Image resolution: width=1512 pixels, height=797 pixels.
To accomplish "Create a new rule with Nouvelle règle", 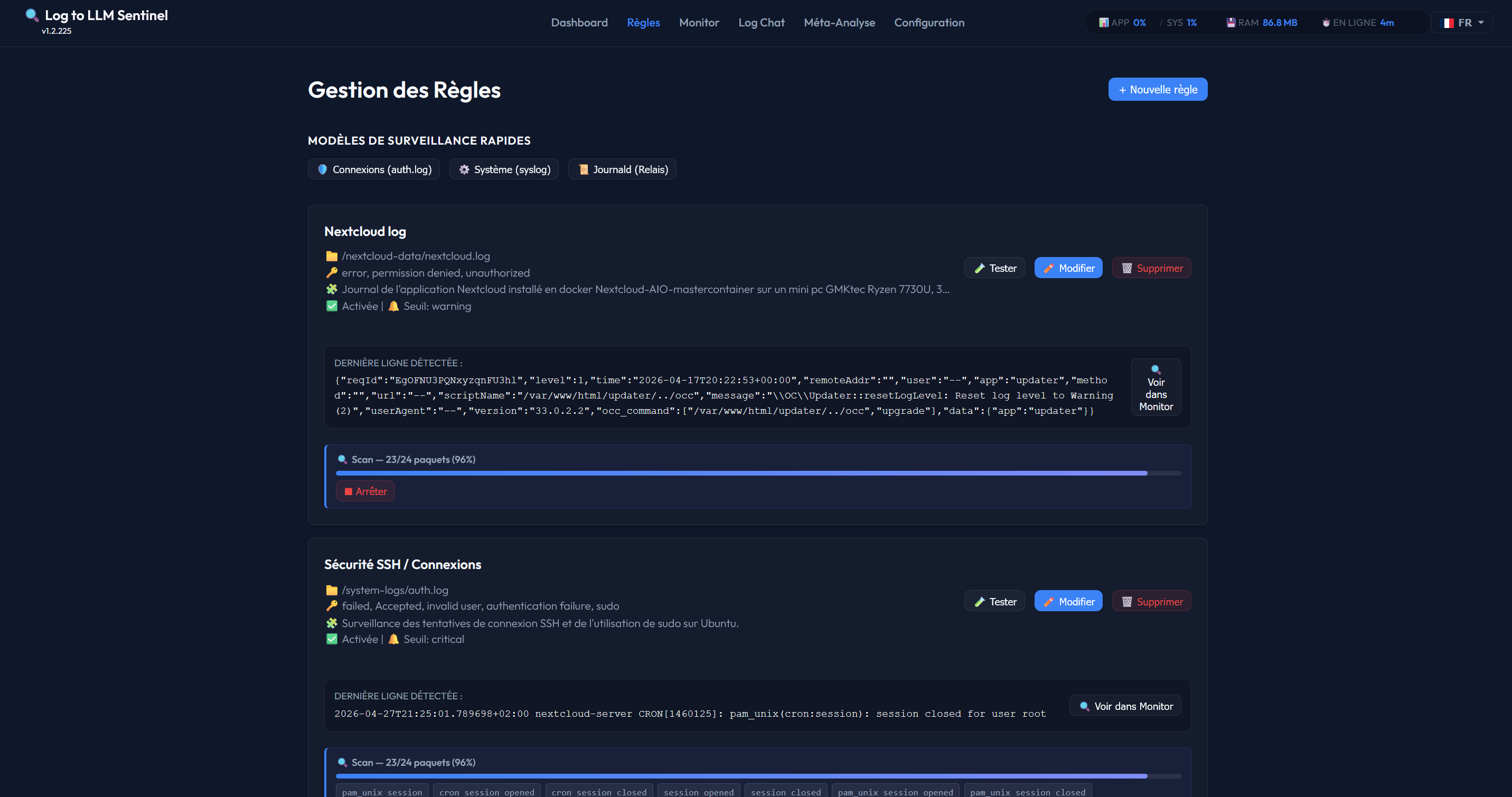I will [1158, 89].
